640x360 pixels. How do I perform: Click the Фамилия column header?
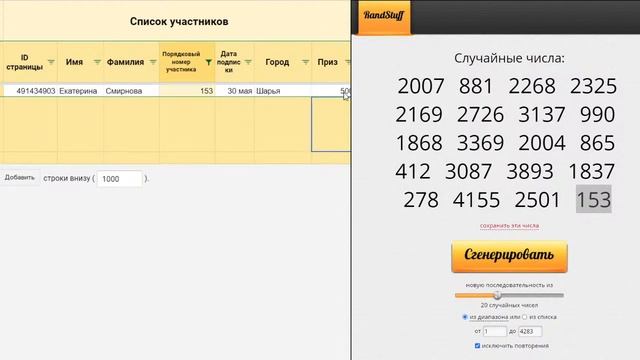[131, 62]
